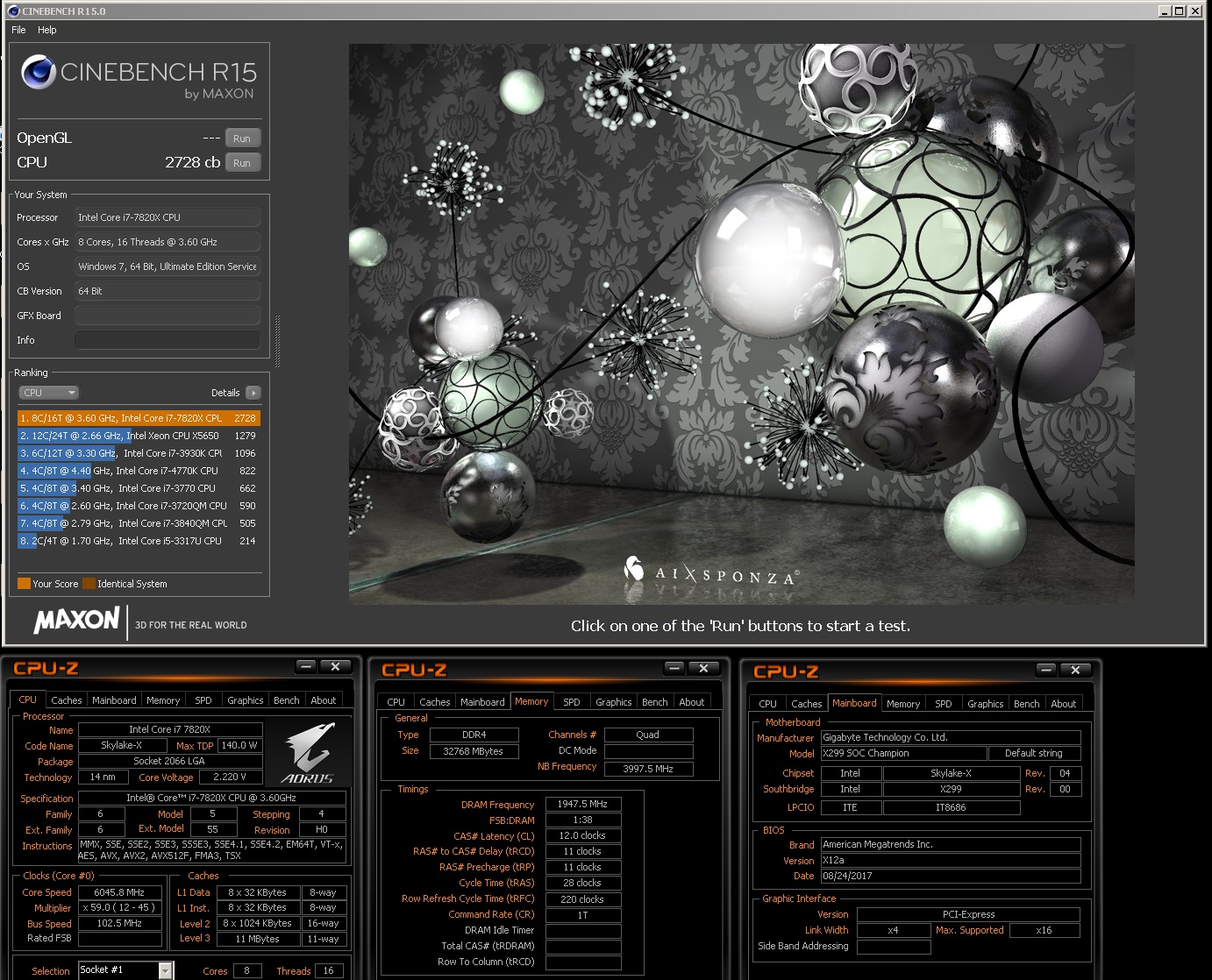Viewport: 1212px width, 980px height.
Task: Run the CPU benchmark
Action: coord(242,163)
